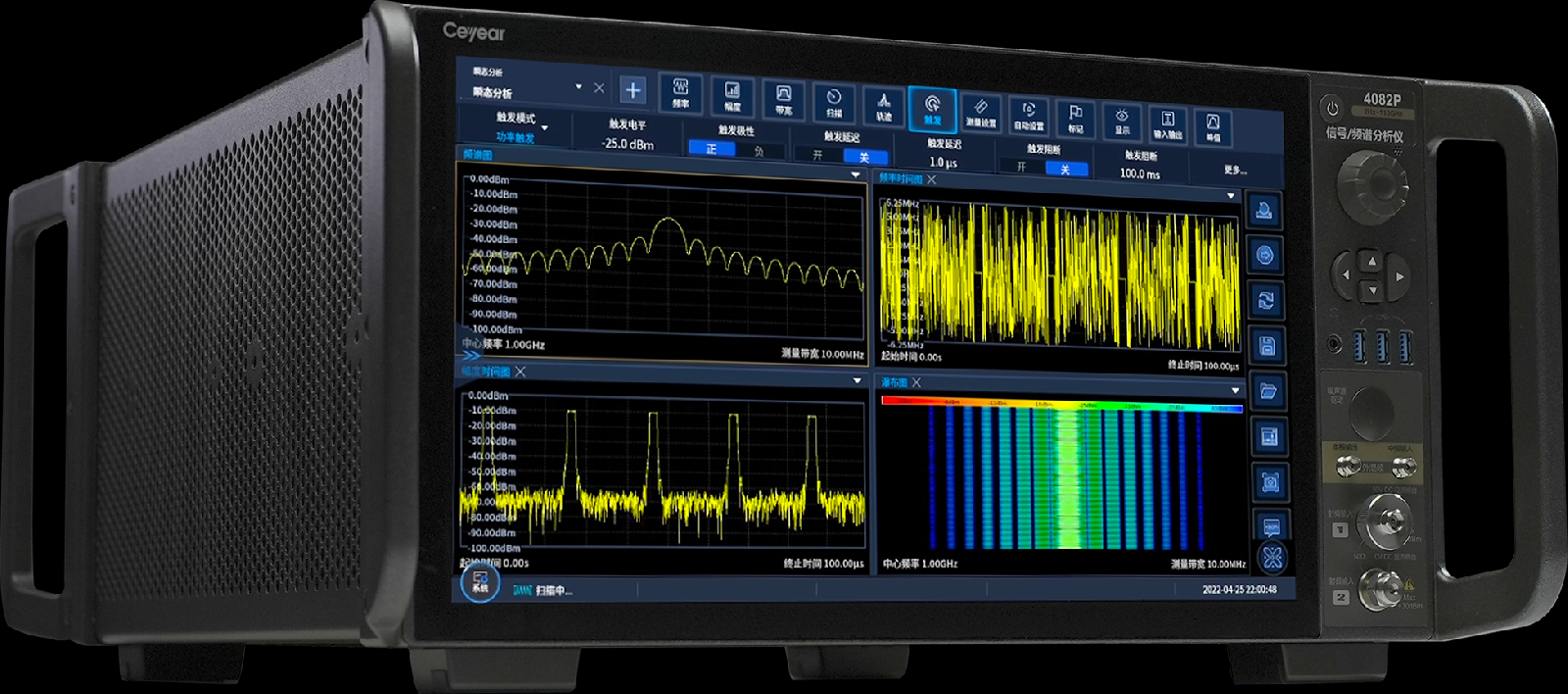The image size is (1568, 694).
Task: Click the circled right-arrow sidebar icon
Action: (1265, 256)
